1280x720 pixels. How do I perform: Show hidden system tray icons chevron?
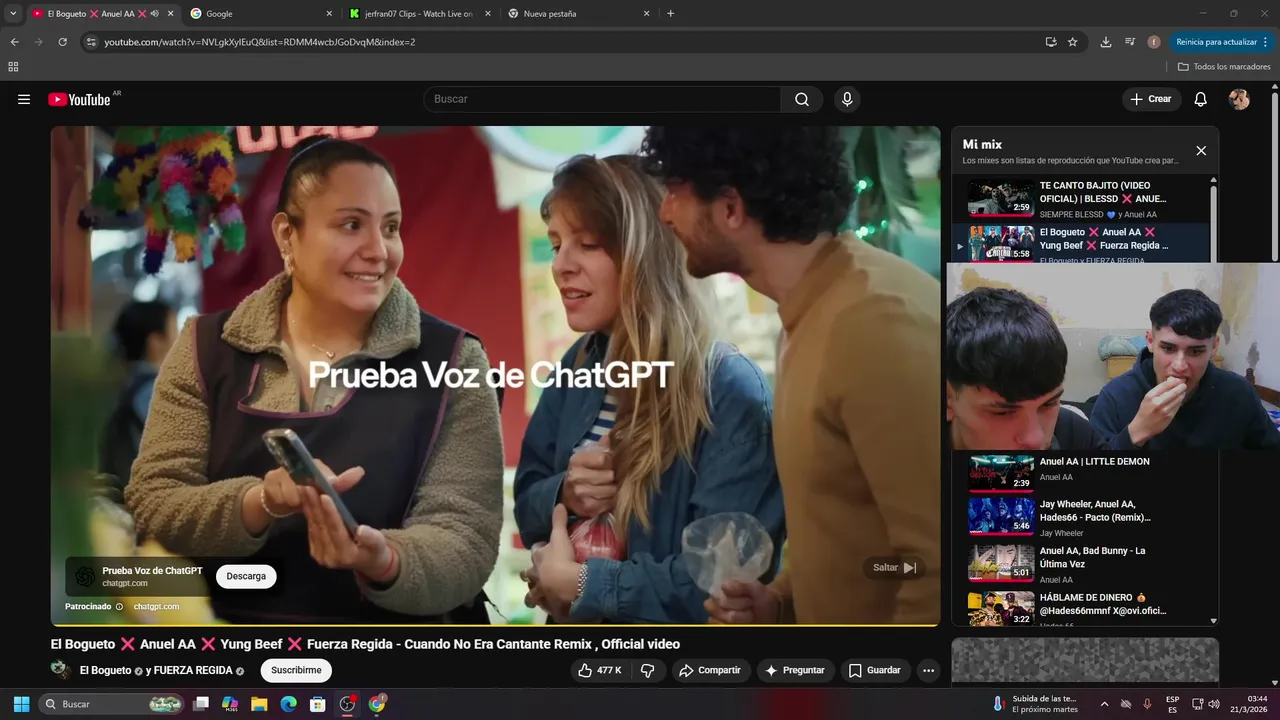click(x=1104, y=704)
